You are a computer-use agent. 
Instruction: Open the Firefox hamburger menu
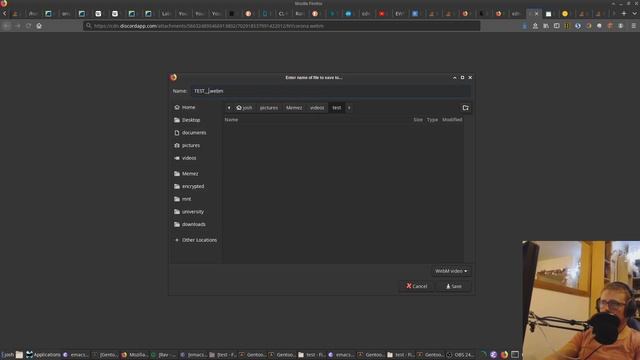click(634, 26)
